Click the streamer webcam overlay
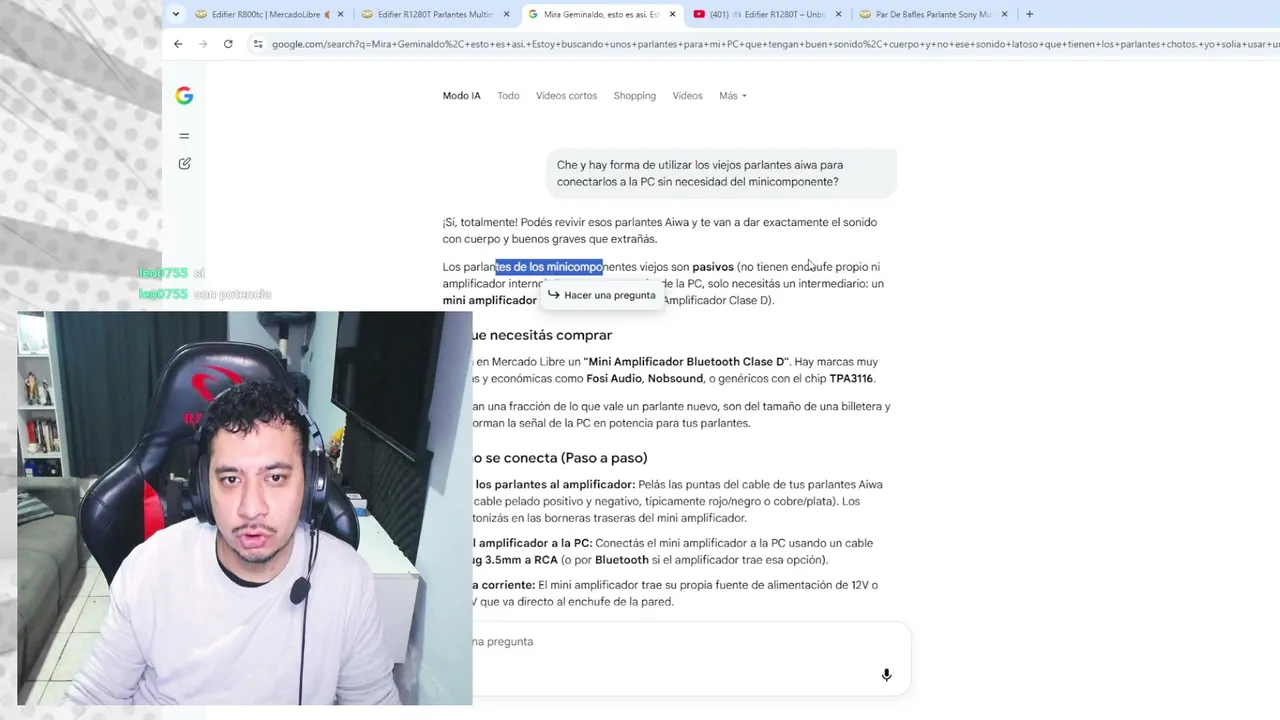This screenshot has width=1280, height=720. coord(245,508)
